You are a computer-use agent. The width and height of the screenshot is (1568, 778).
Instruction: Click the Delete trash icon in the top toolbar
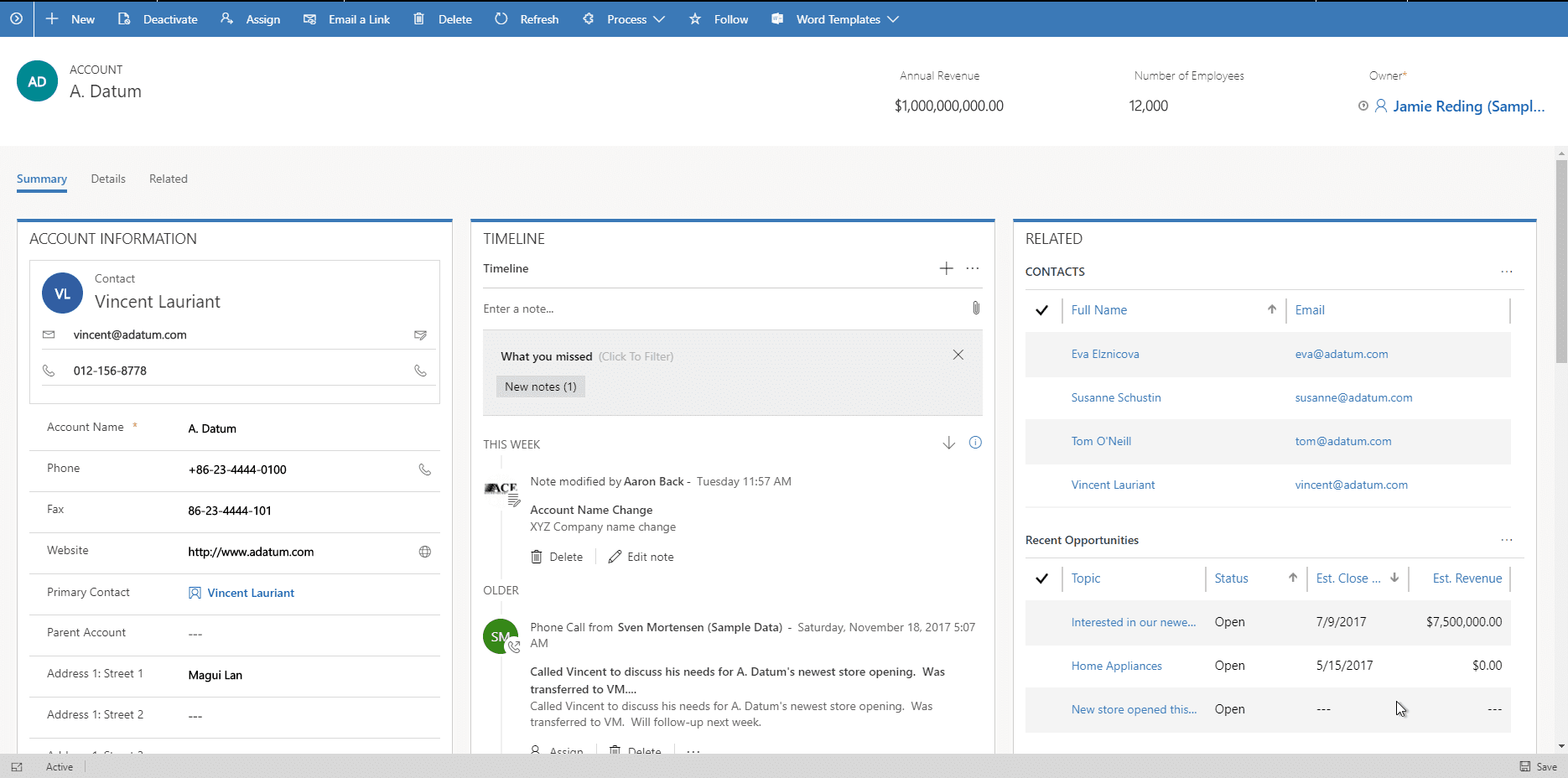point(419,18)
